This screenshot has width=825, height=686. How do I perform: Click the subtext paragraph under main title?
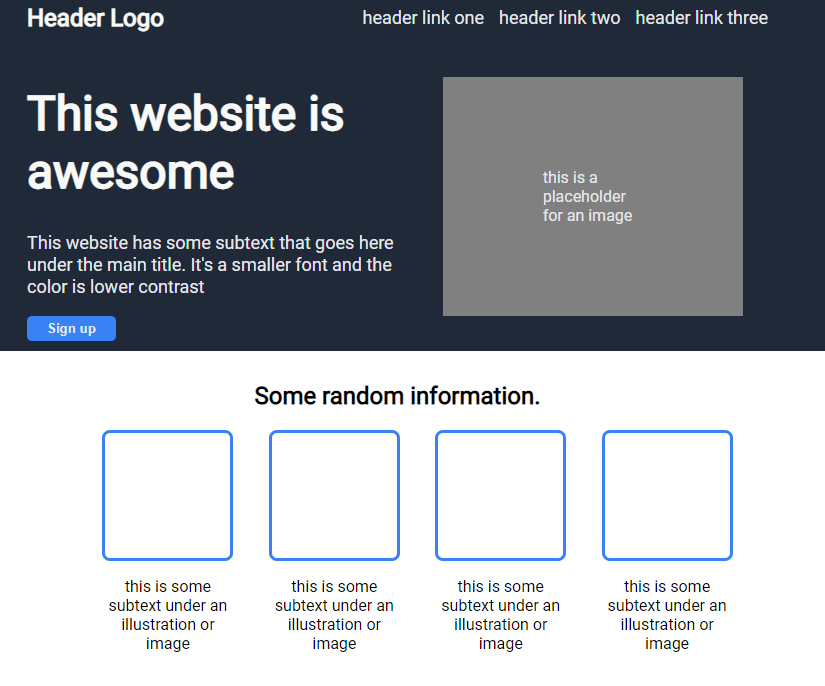point(210,265)
